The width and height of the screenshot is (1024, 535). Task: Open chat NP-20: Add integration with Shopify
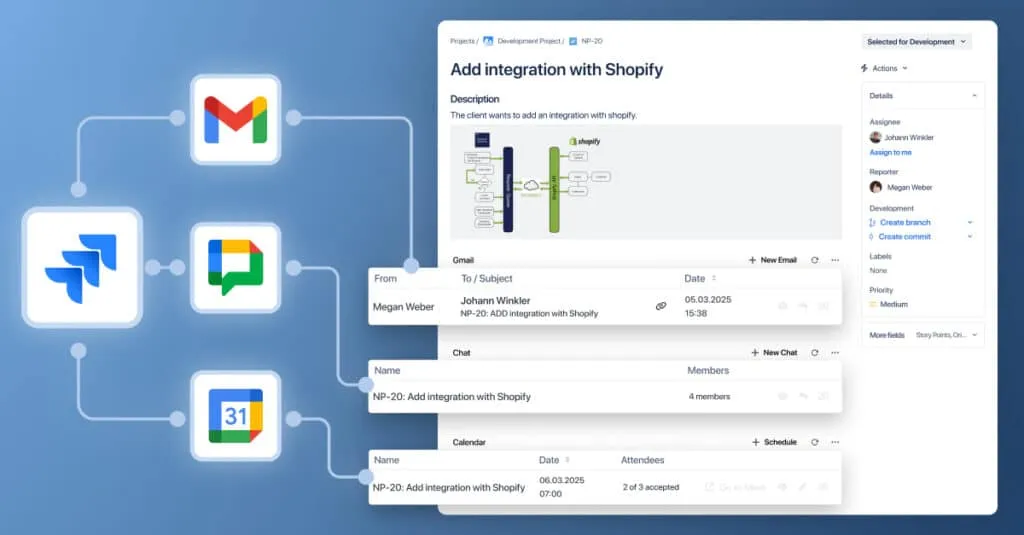pyautogui.click(x=451, y=397)
